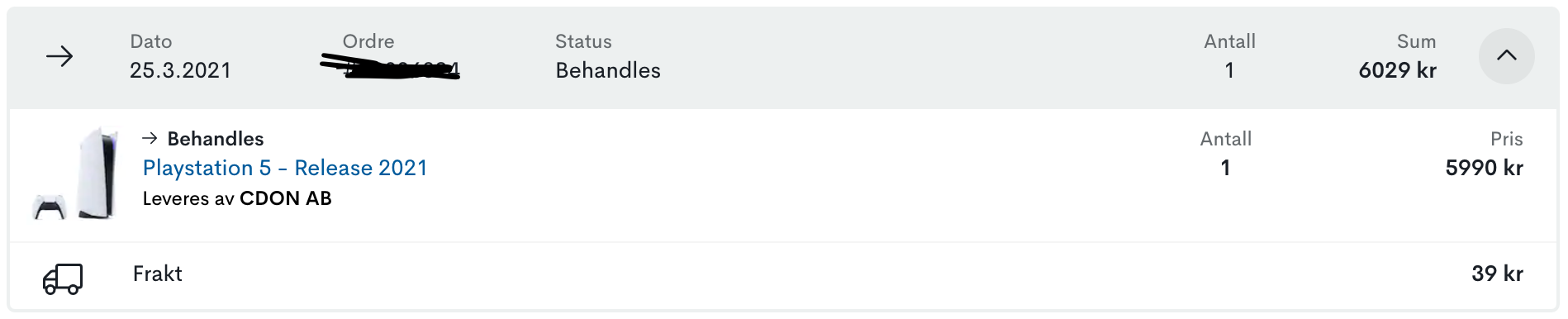Click the item price 5990 kr
The height and width of the screenshot is (319, 1568).
pos(1484,168)
